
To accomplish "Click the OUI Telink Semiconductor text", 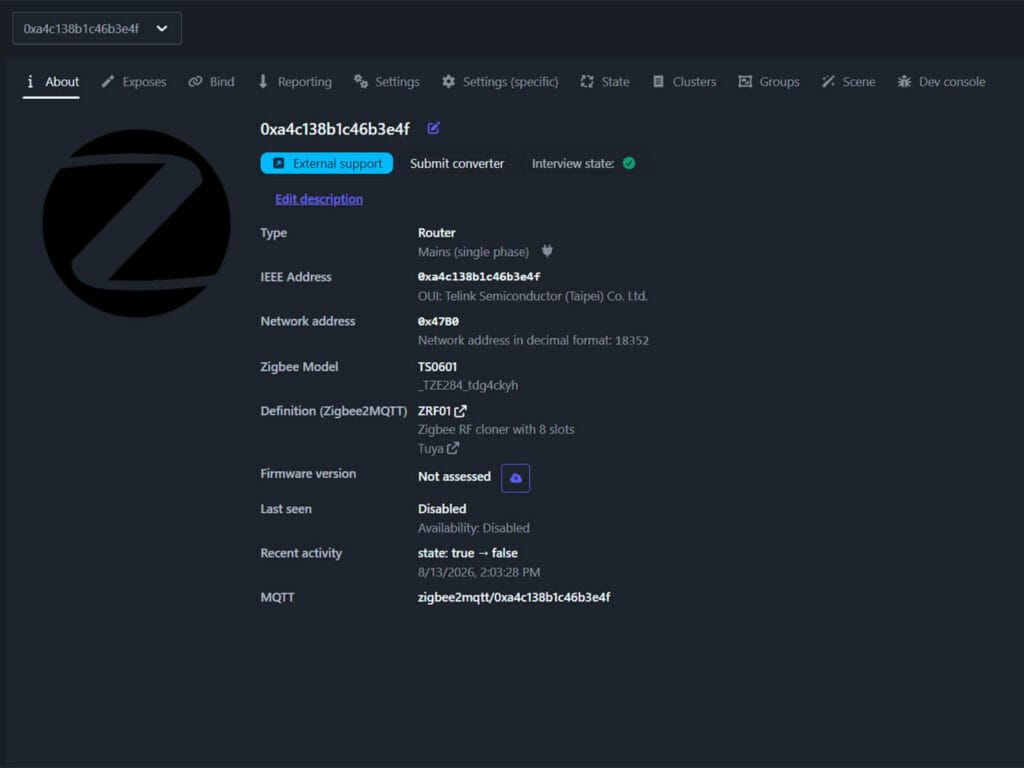I will [533, 296].
